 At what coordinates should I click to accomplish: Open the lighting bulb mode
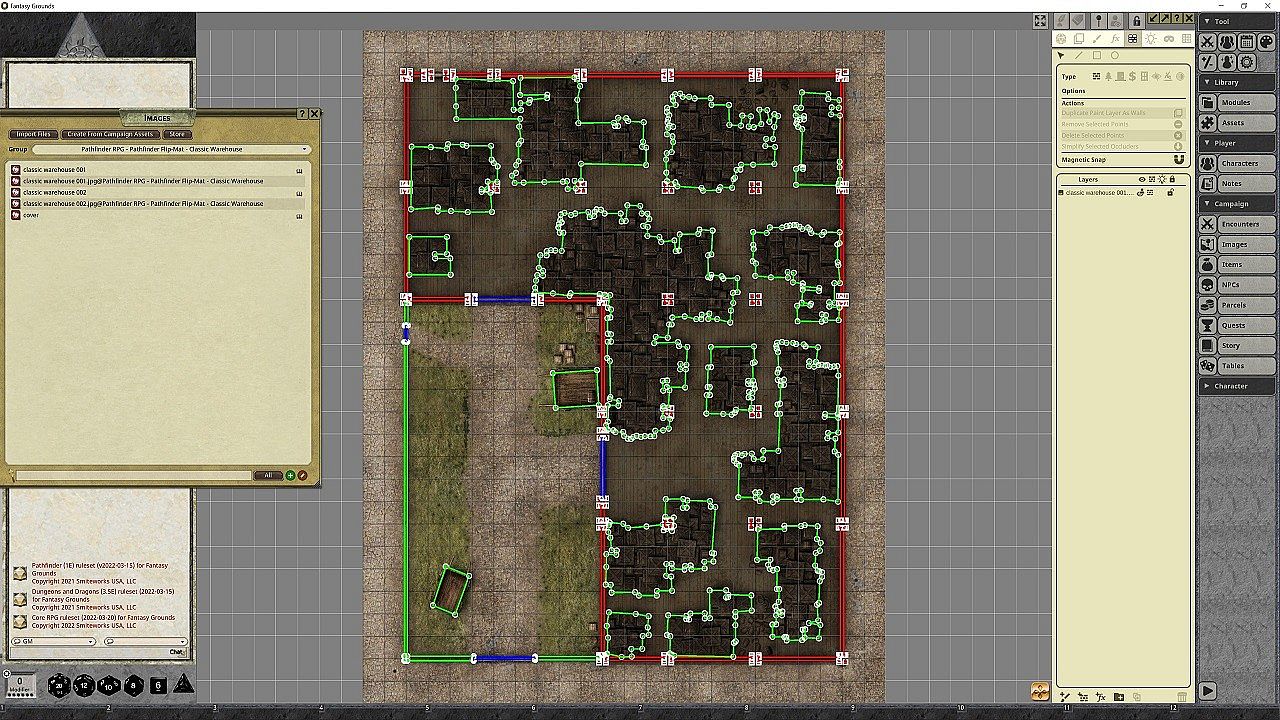click(x=1150, y=39)
